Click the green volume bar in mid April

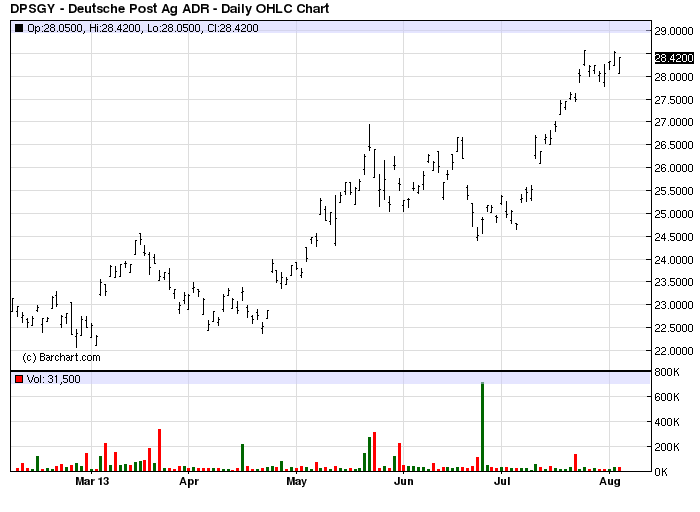point(242,458)
